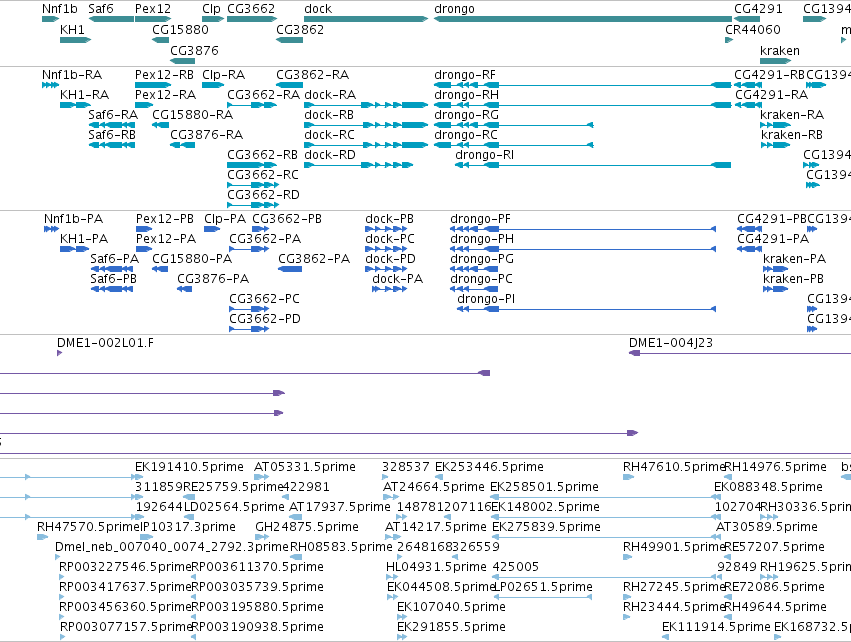The width and height of the screenshot is (851, 642).
Task: Select the CG3662-RC transcript
Action: click(x=253, y=185)
